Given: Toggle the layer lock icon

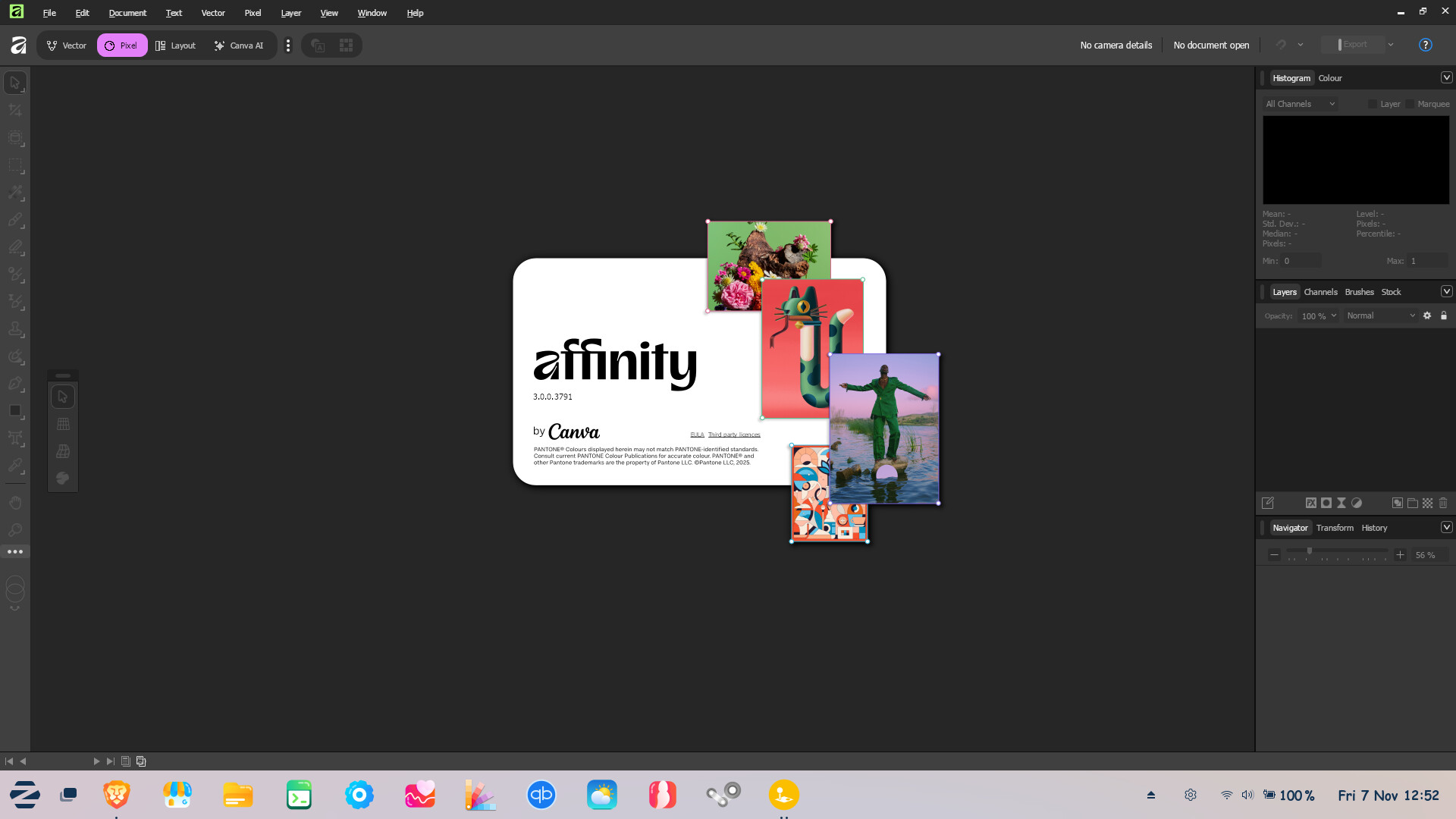Looking at the screenshot, I should tap(1444, 315).
